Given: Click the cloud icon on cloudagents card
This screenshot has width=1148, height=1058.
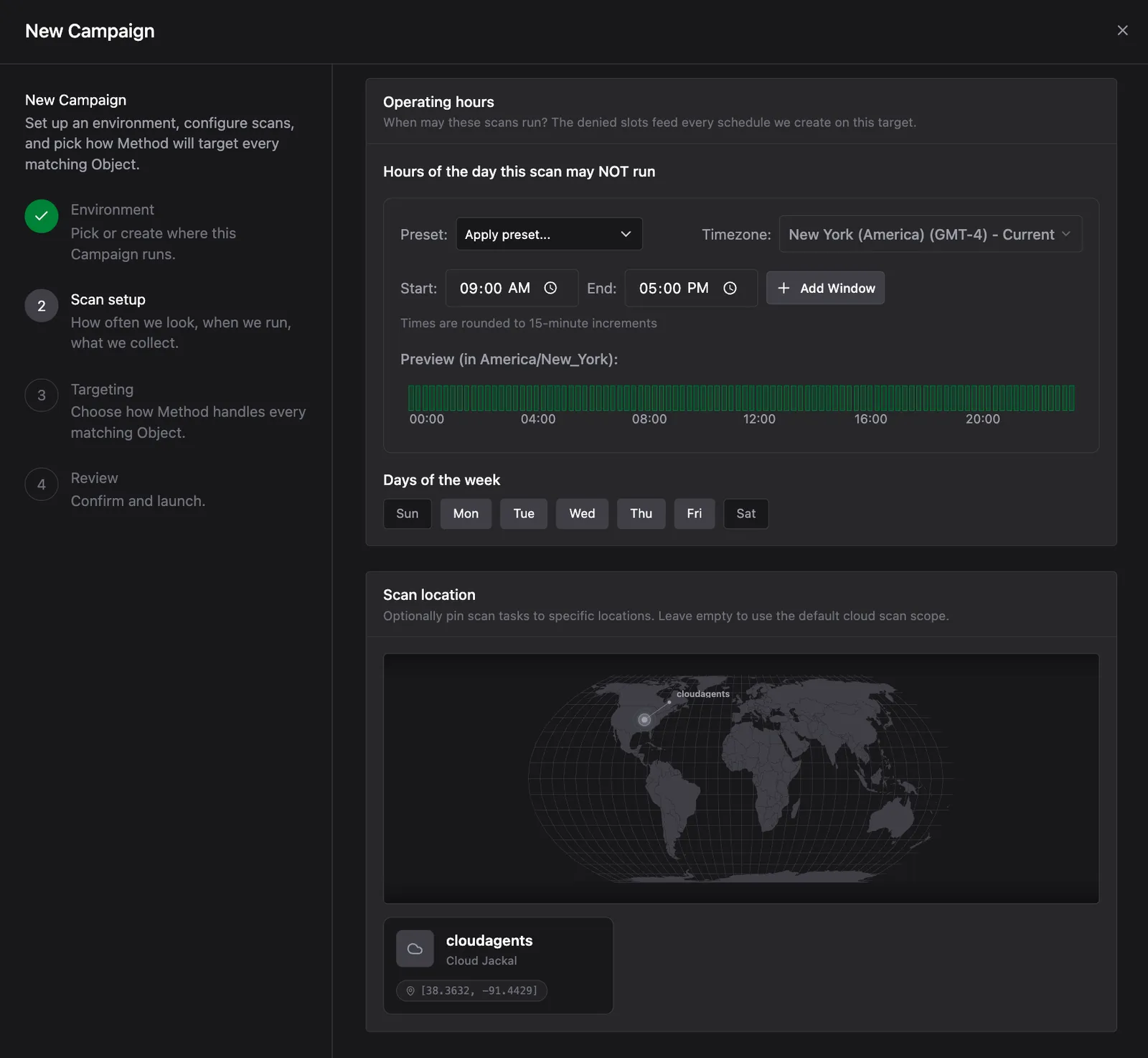Looking at the screenshot, I should [415, 949].
